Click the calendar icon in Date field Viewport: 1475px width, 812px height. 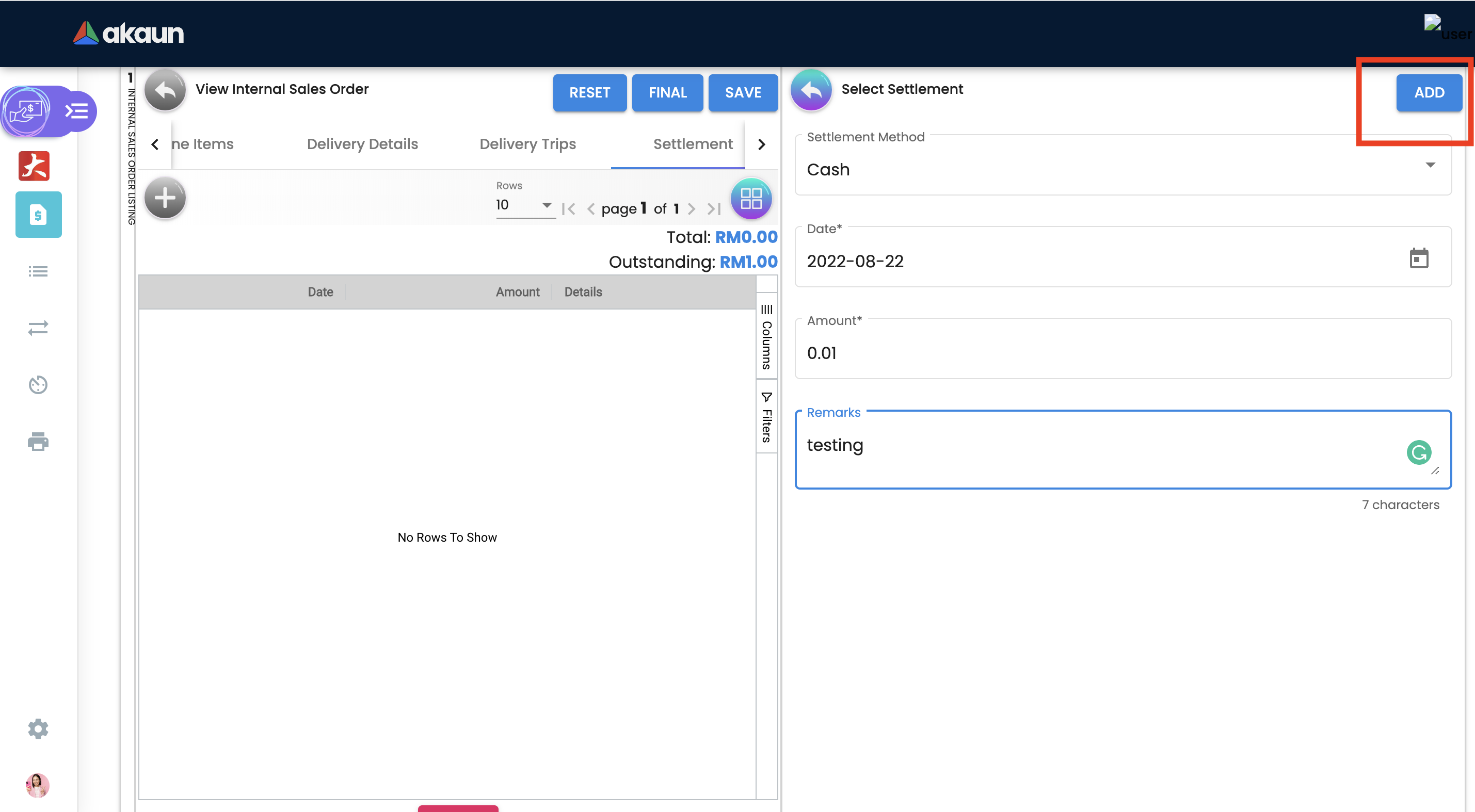1418,258
